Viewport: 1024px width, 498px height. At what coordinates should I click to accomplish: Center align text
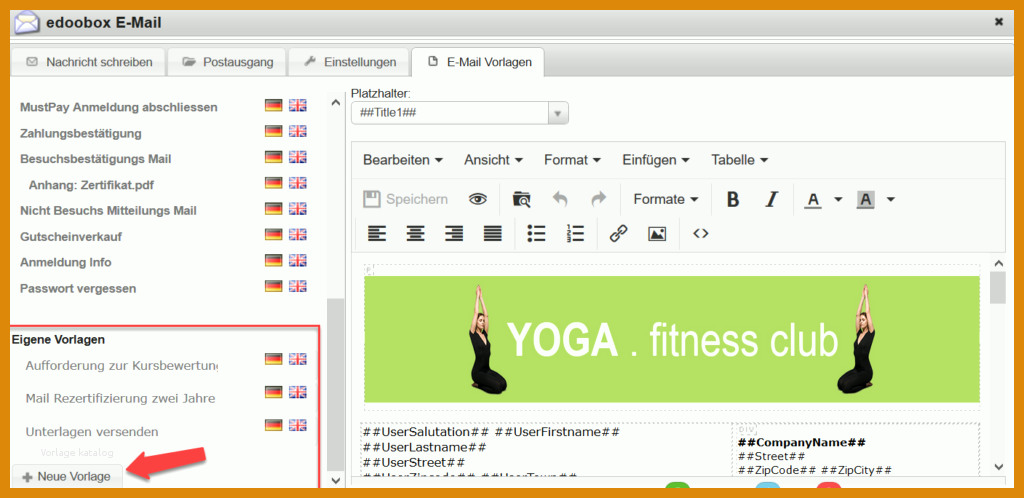coord(415,234)
